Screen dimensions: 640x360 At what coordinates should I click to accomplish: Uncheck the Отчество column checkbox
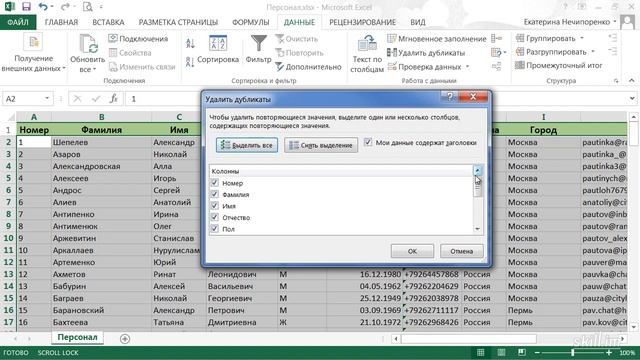(215, 217)
